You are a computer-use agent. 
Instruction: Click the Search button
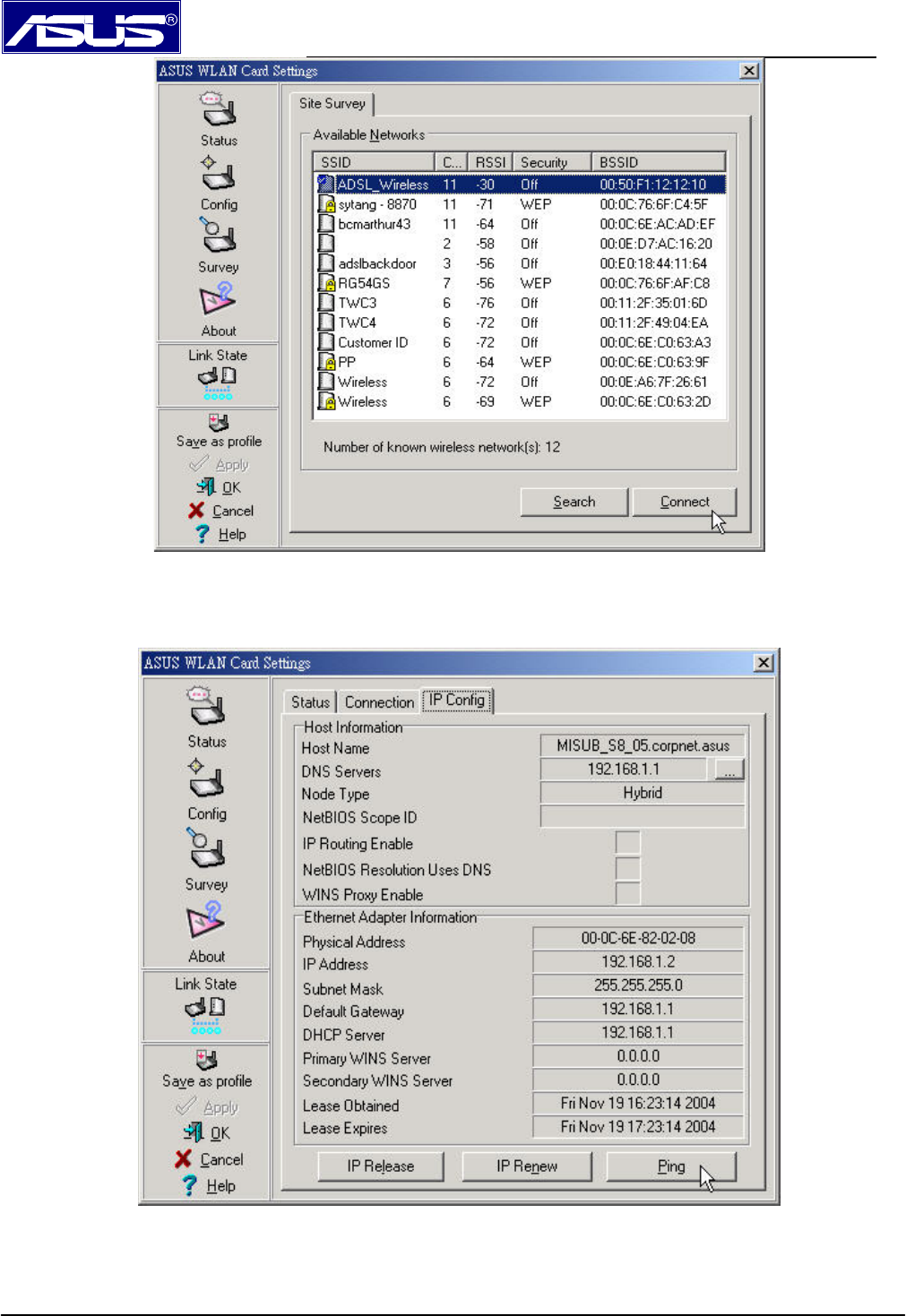[x=574, y=502]
